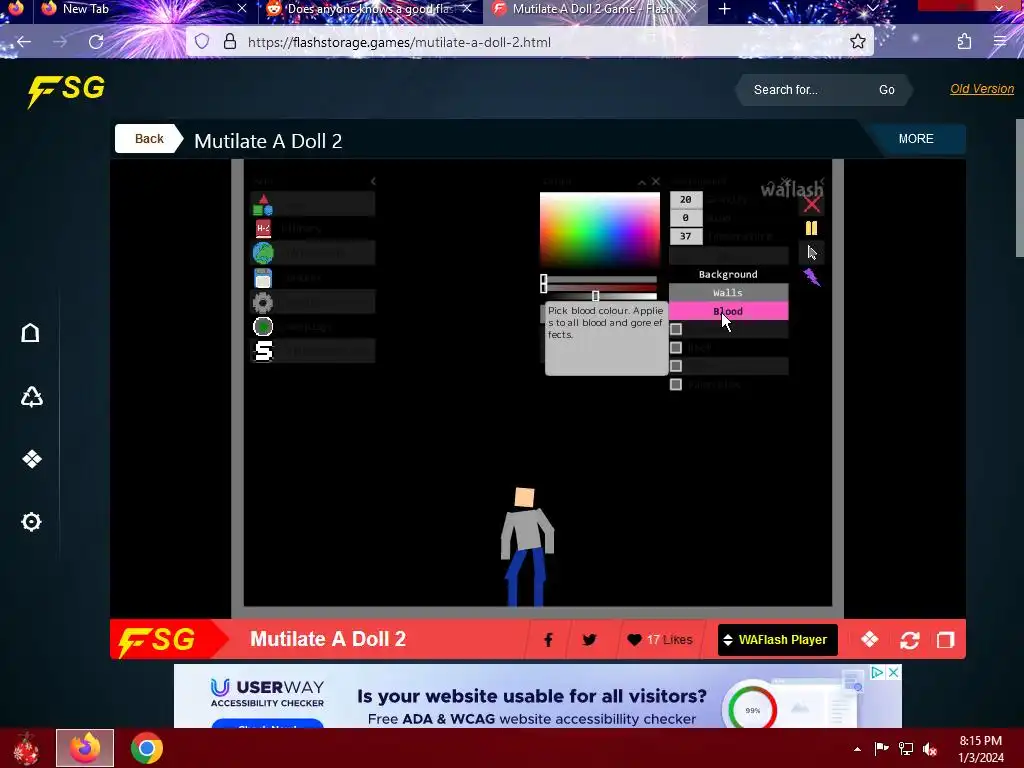Open the settings gear sidebar icon
Viewport: 1024px width, 768px height.
(31, 522)
